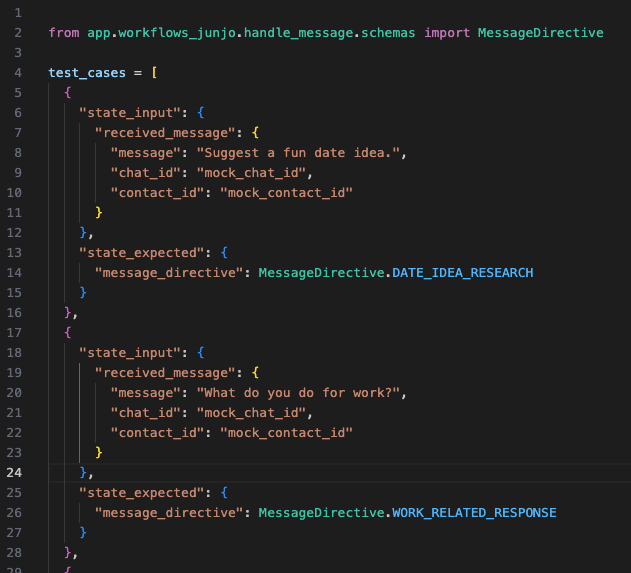The width and height of the screenshot is (631, 573).
Task: Click "mock_chat_id" value on line 9
Action: 252,173
